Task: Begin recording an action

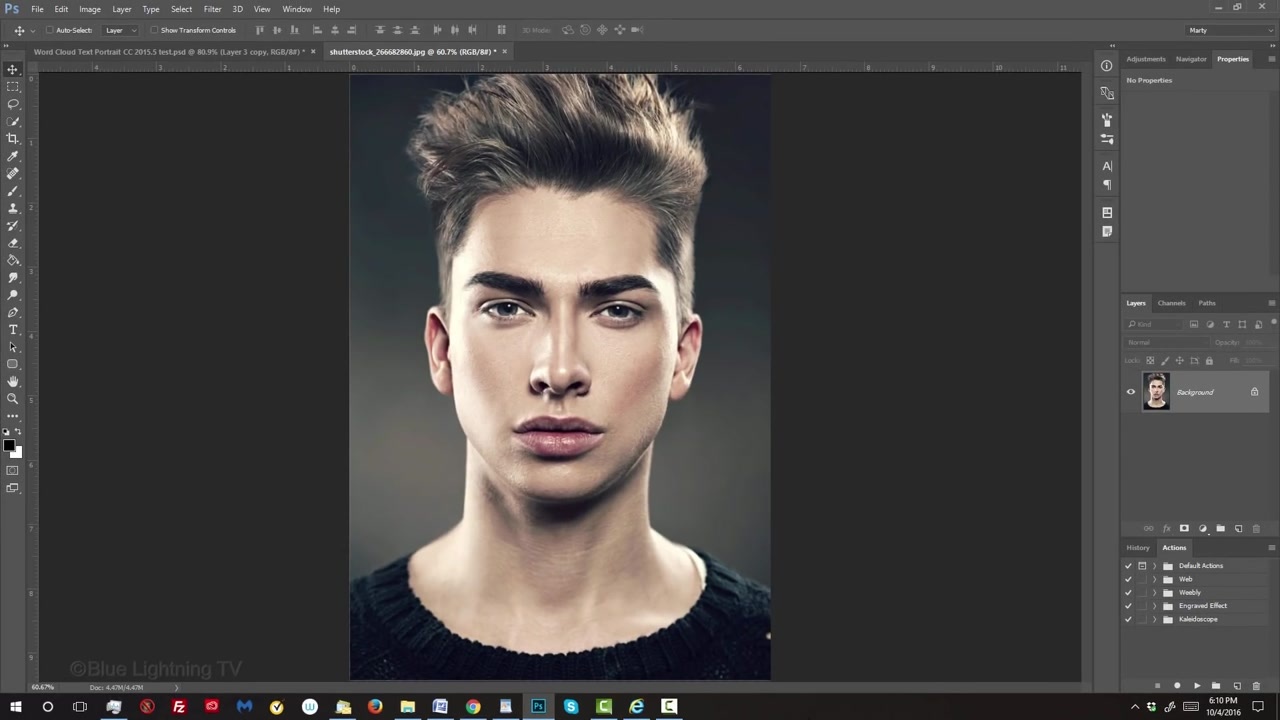Action: (1177, 686)
